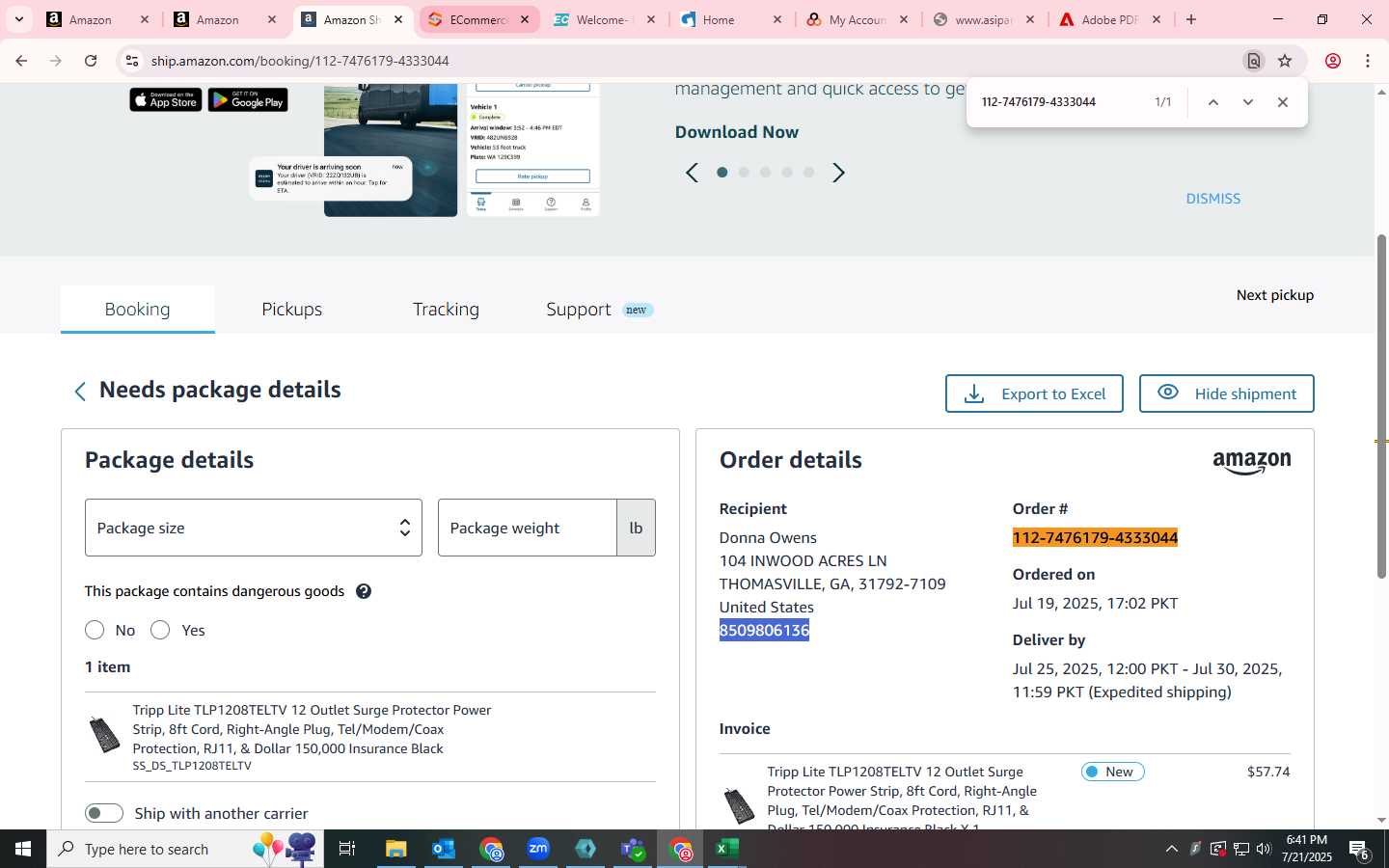Open Outlook from the taskbar
Image resolution: width=1389 pixels, height=868 pixels.
444,849
